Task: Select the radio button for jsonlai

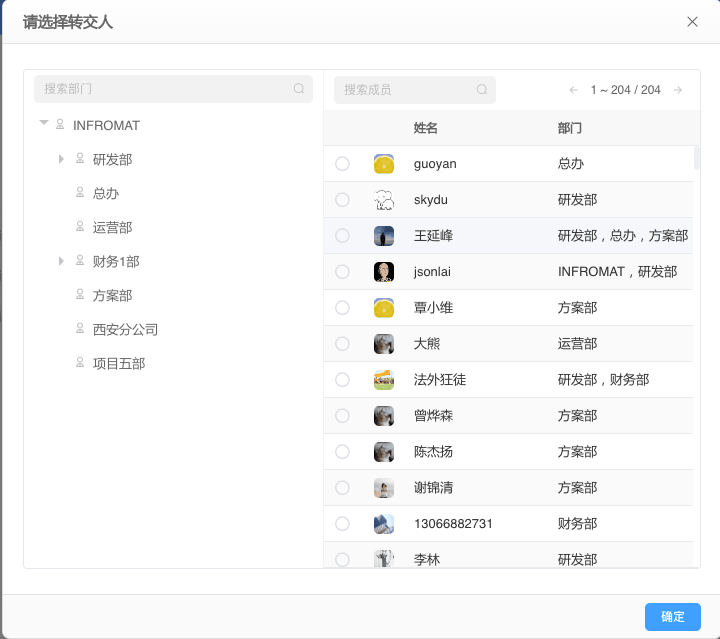Action: pyautogui.click(x=342, y=272)
